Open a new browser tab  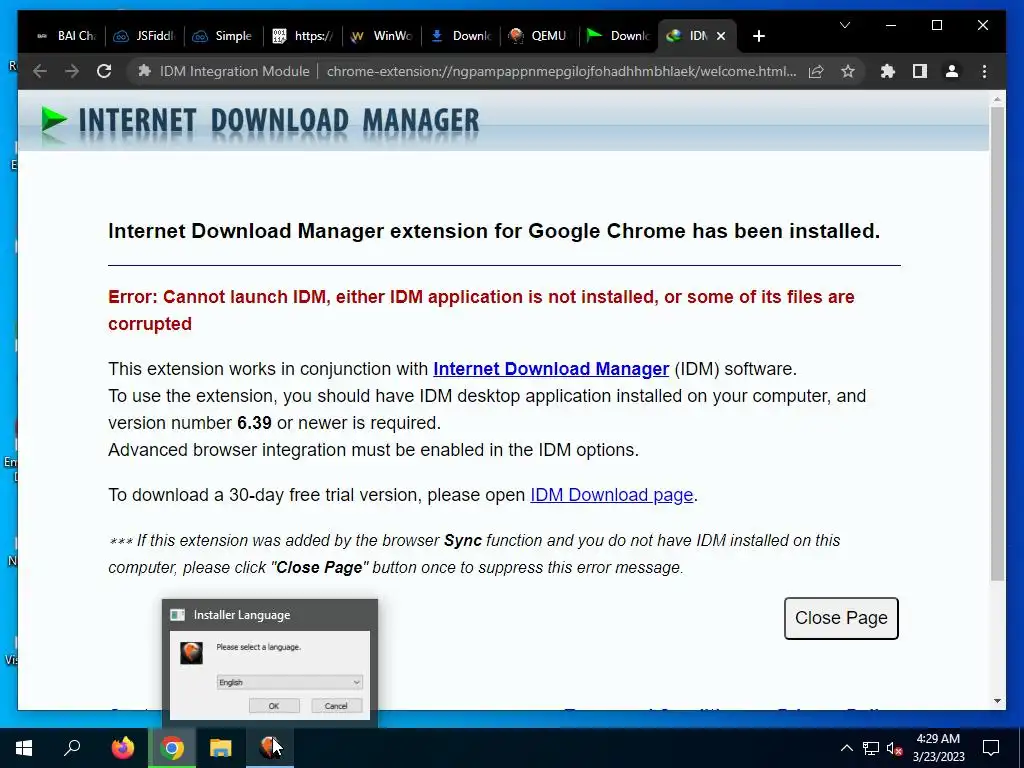coord(758,37)
